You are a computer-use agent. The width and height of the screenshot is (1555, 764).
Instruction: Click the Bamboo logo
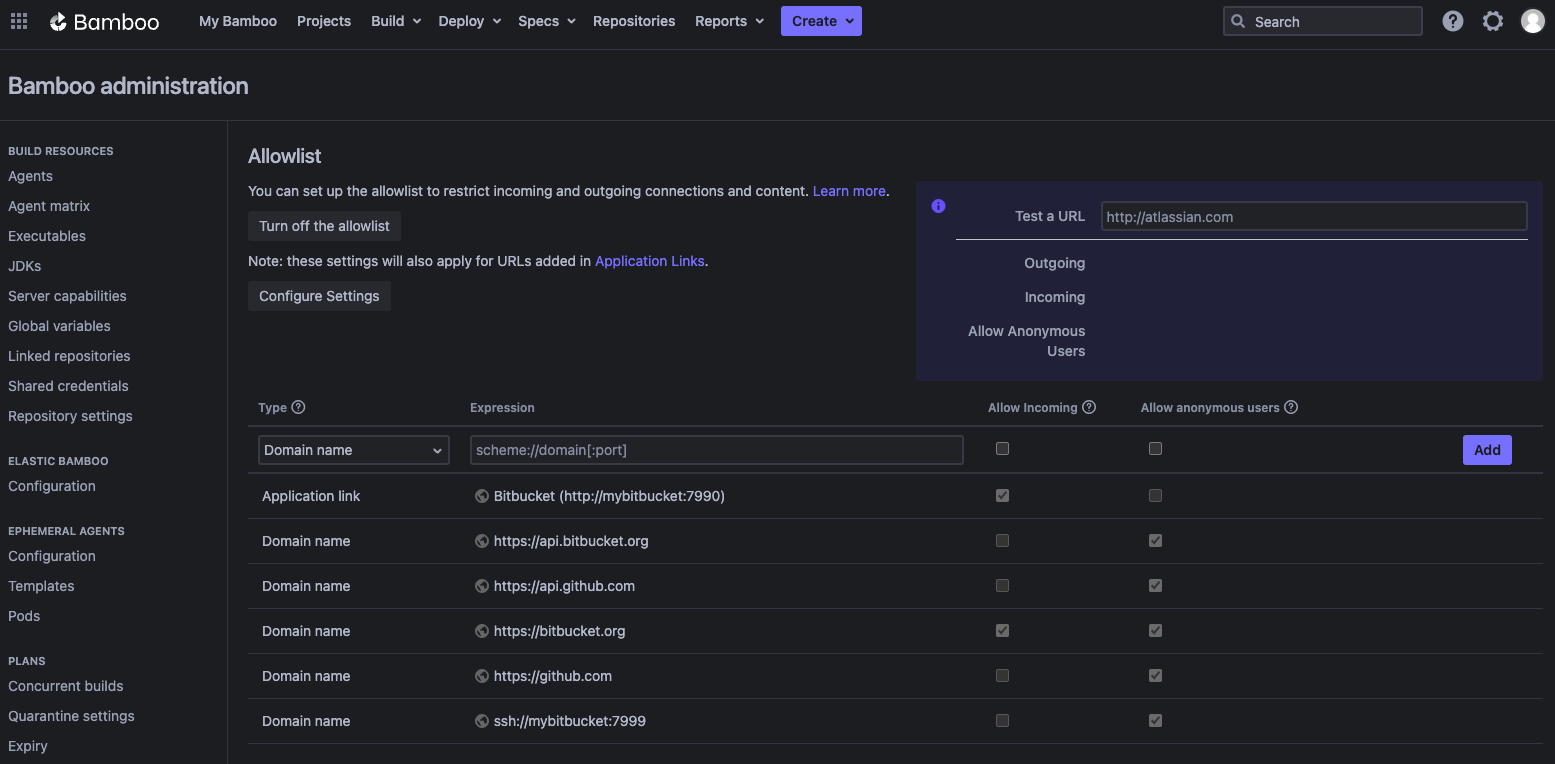104,21
